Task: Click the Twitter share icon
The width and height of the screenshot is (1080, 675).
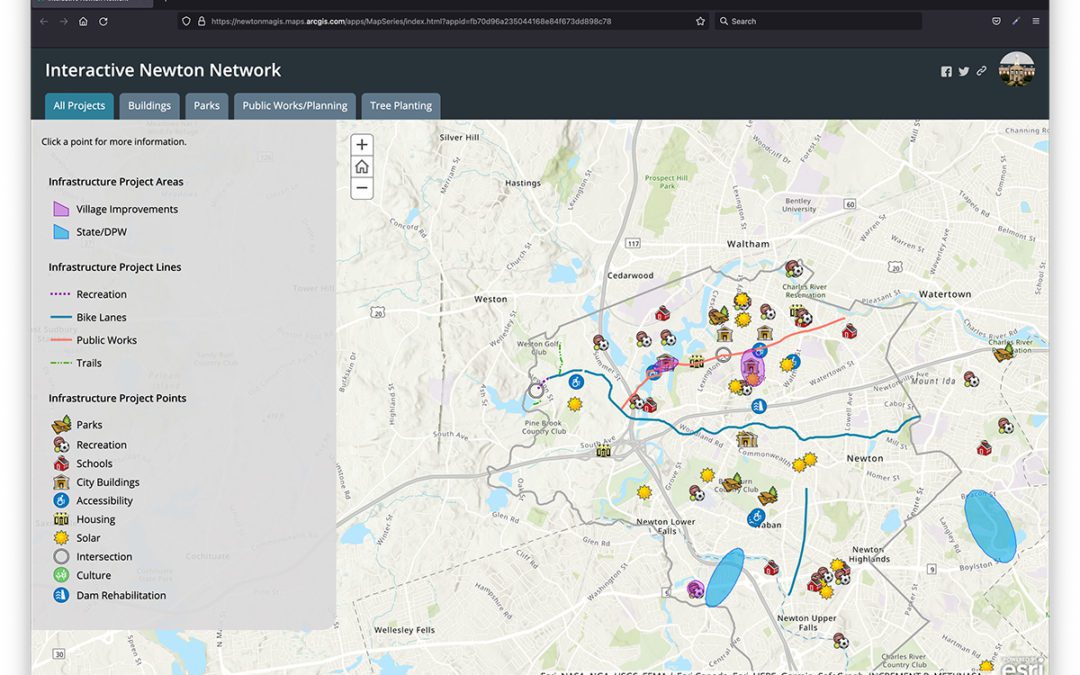Action: [x=963, y=71]
